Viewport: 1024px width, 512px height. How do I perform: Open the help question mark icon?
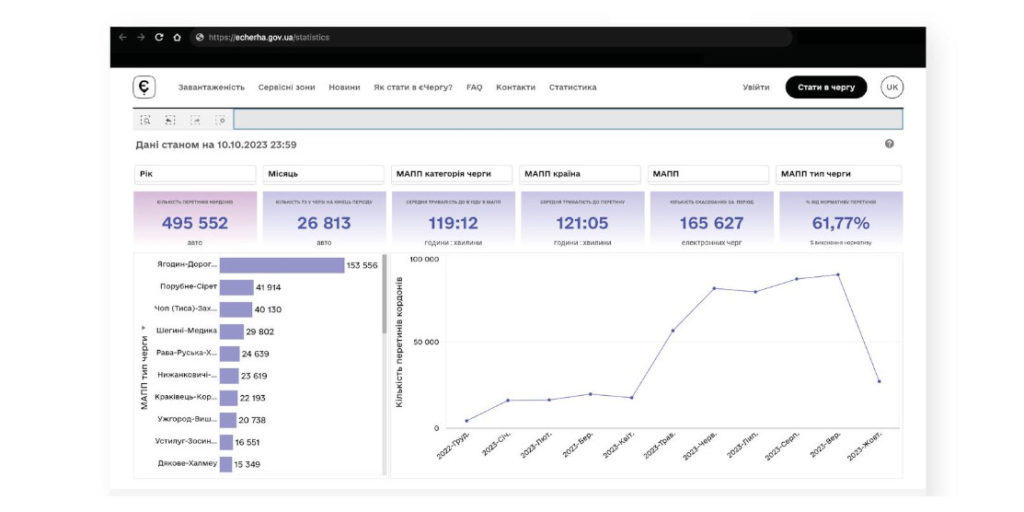(889, 144)
